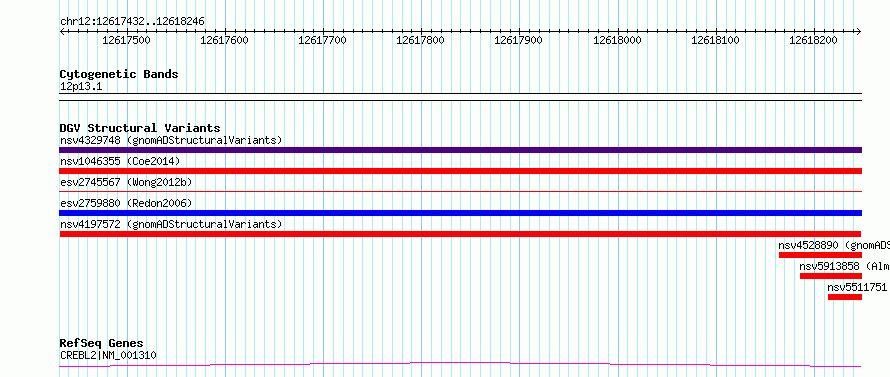Screen dimensions: 890x377
Task: Select the esv2759880 (Redon2006) blue bar
Action: point(460,213)
